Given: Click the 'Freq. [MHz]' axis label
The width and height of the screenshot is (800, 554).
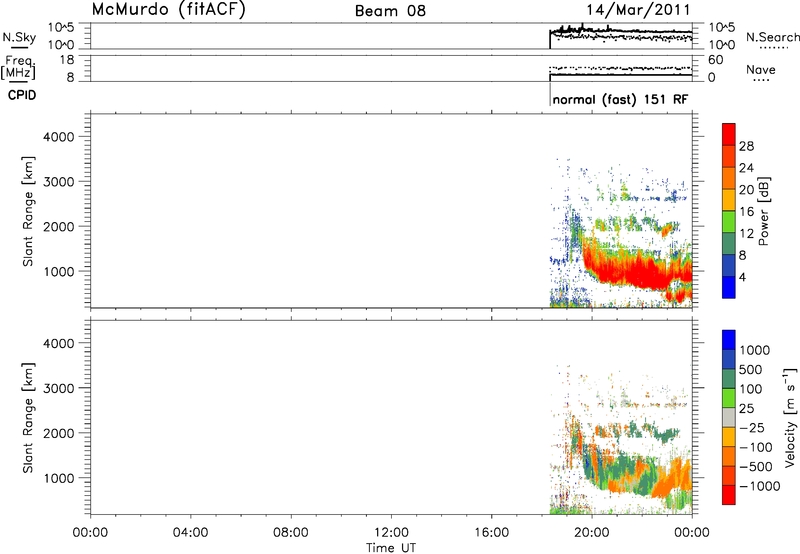Looking at the screenshot, I should click(x=19, y=67).
